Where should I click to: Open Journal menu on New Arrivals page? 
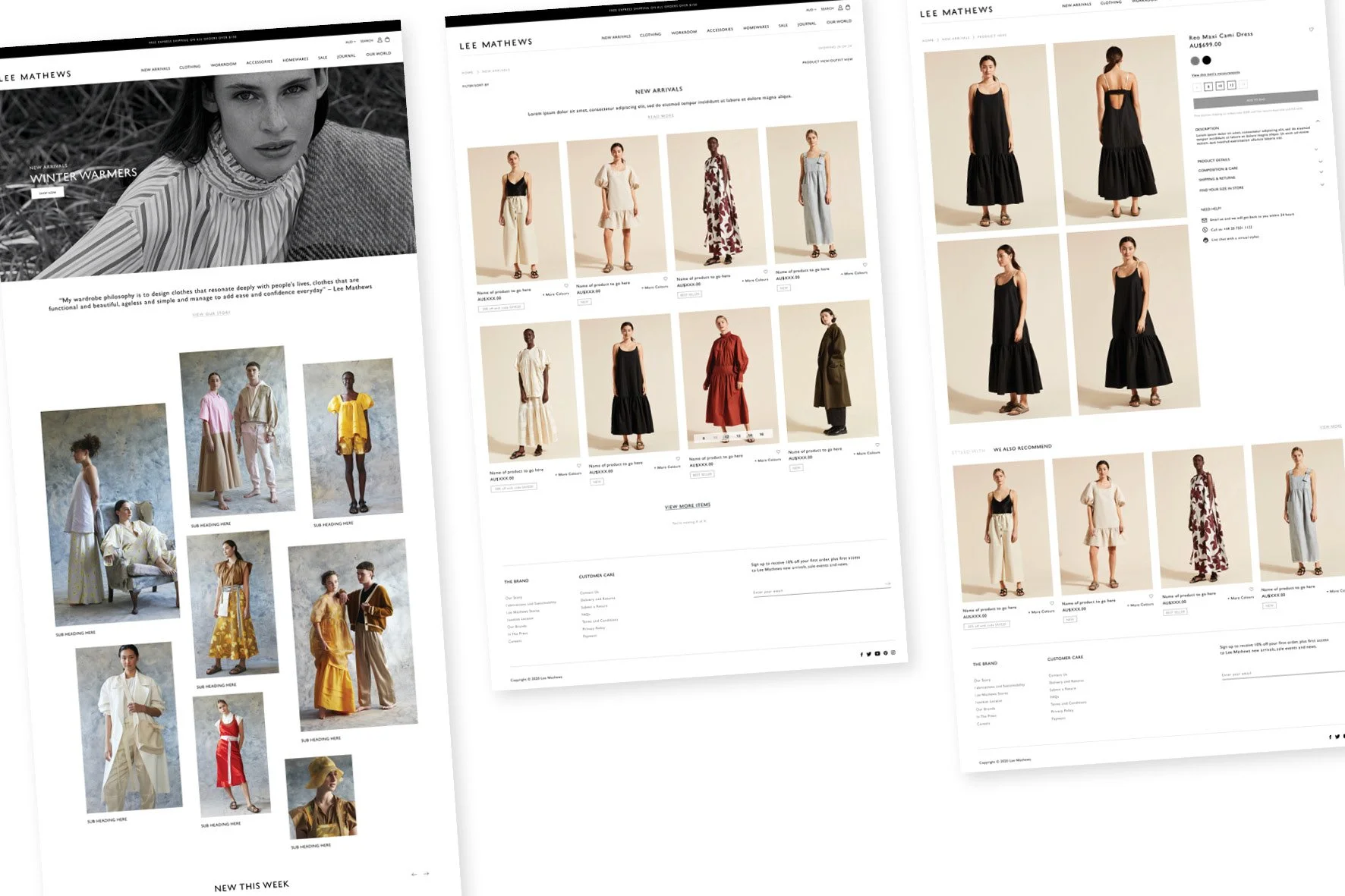[x=806, y=24]
